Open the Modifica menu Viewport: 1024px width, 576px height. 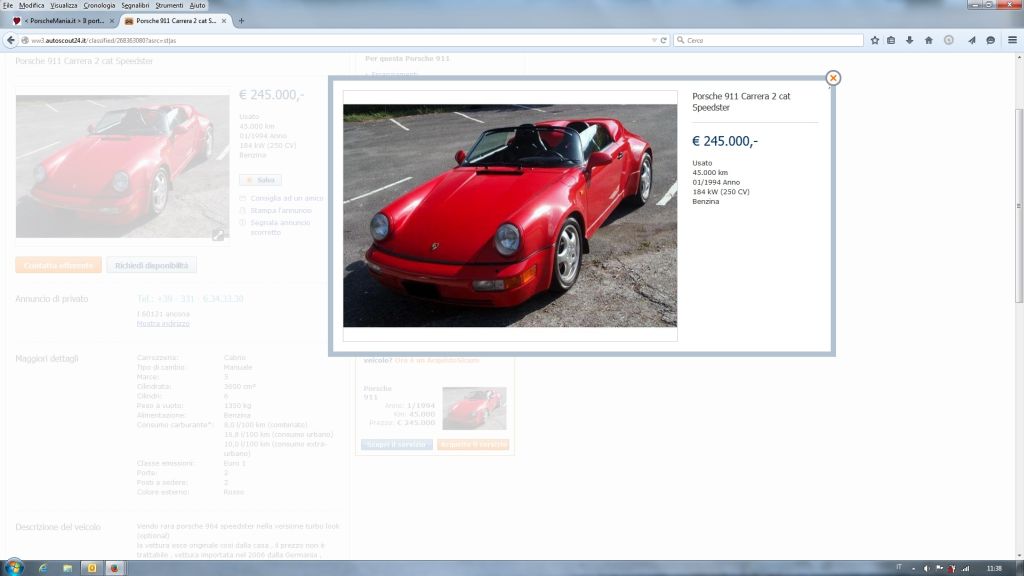pos(31,5)
